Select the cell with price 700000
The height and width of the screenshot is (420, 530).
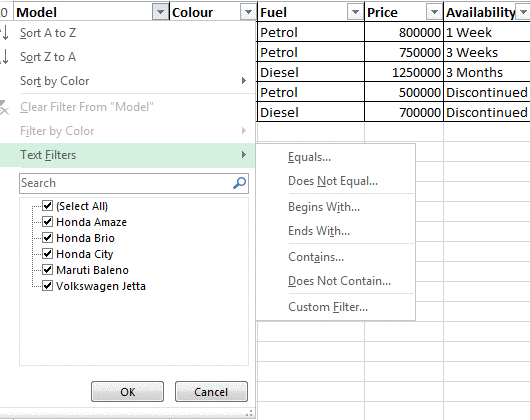(x=404, y=112)
